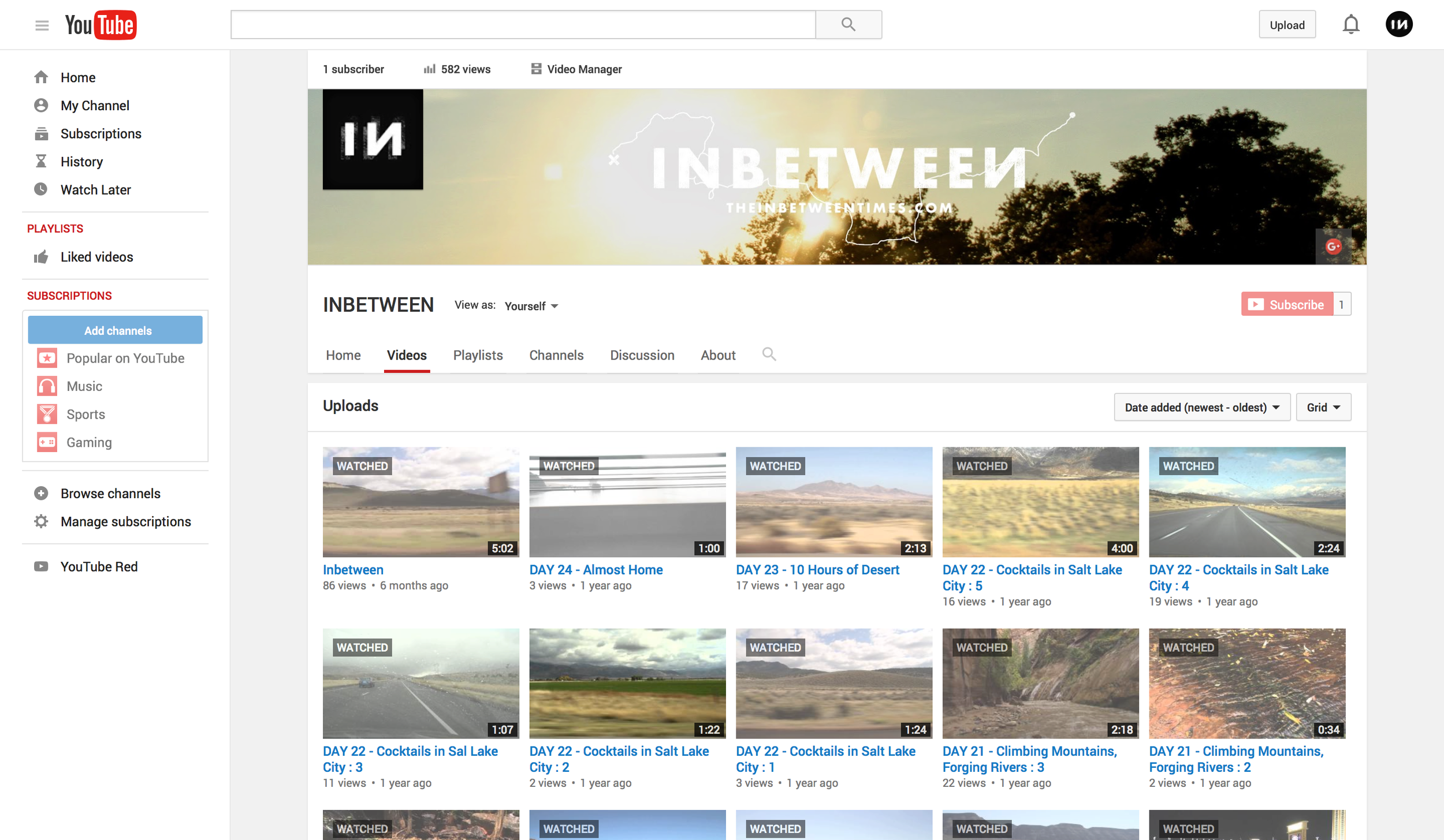Open DAY 21 Forging Rivers : 3 thumbnail
This screenshot has width=1444, height=840.
coord(1040,684)
